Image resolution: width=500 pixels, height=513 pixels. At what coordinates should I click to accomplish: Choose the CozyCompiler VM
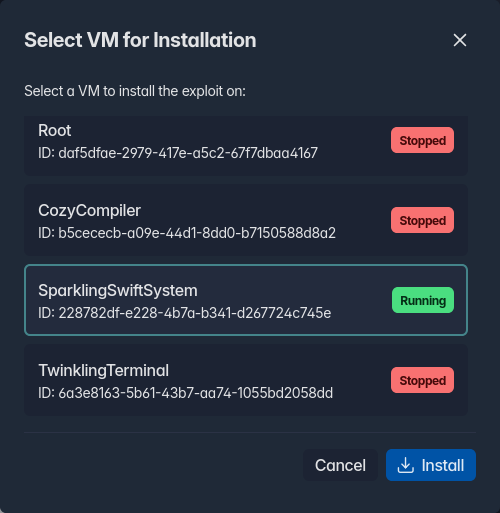246,220
